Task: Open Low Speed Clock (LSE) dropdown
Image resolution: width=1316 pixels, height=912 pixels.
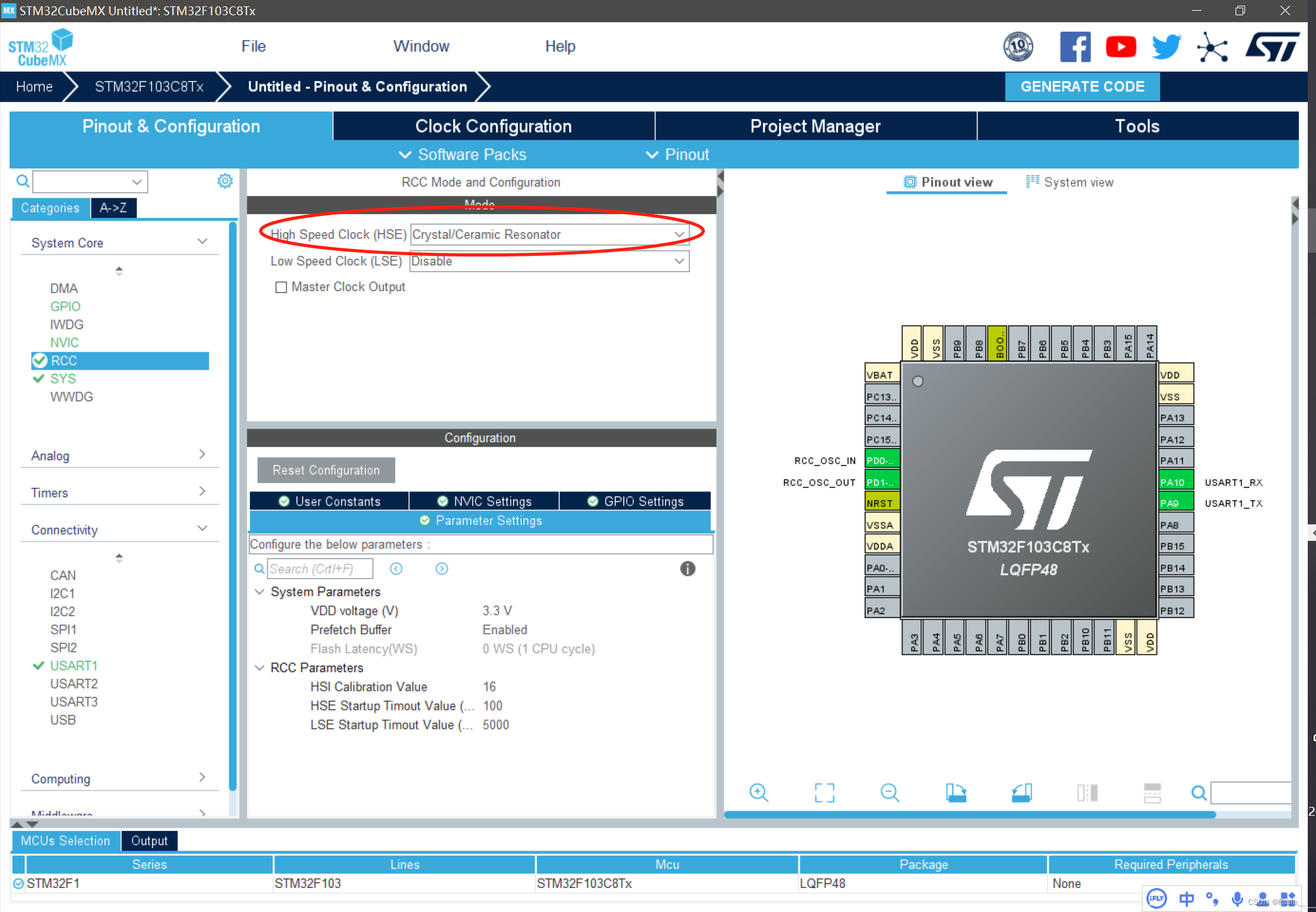Action: click(550, 261)
